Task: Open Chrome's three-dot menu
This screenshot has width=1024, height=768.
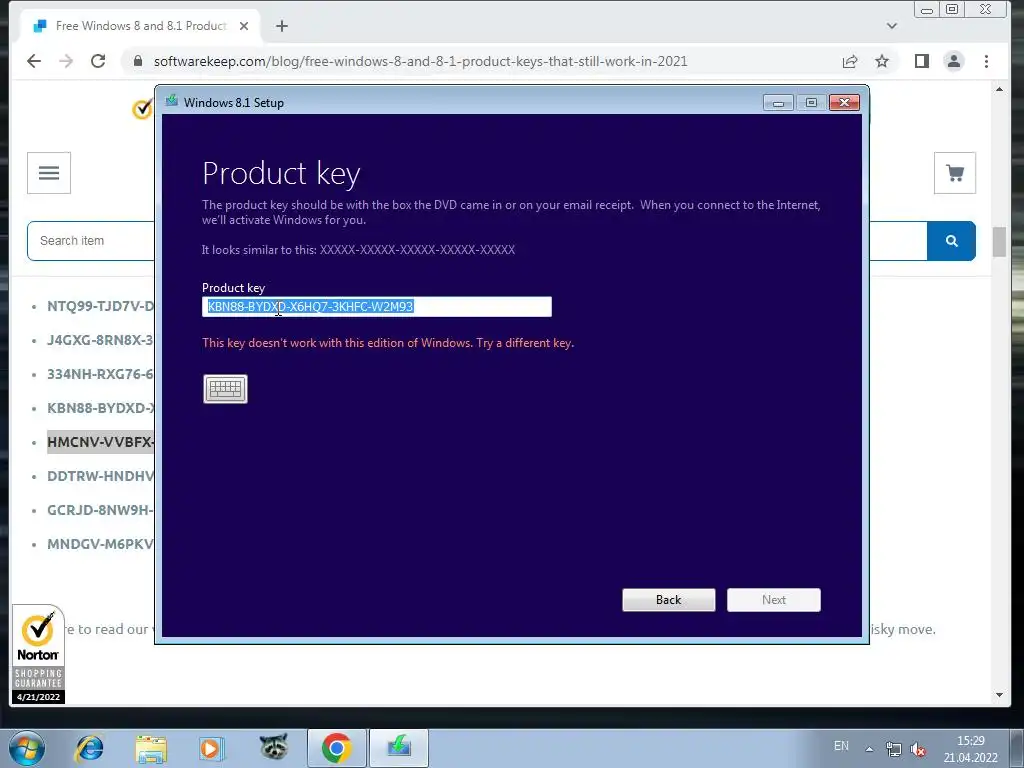Action: (986, 61)
